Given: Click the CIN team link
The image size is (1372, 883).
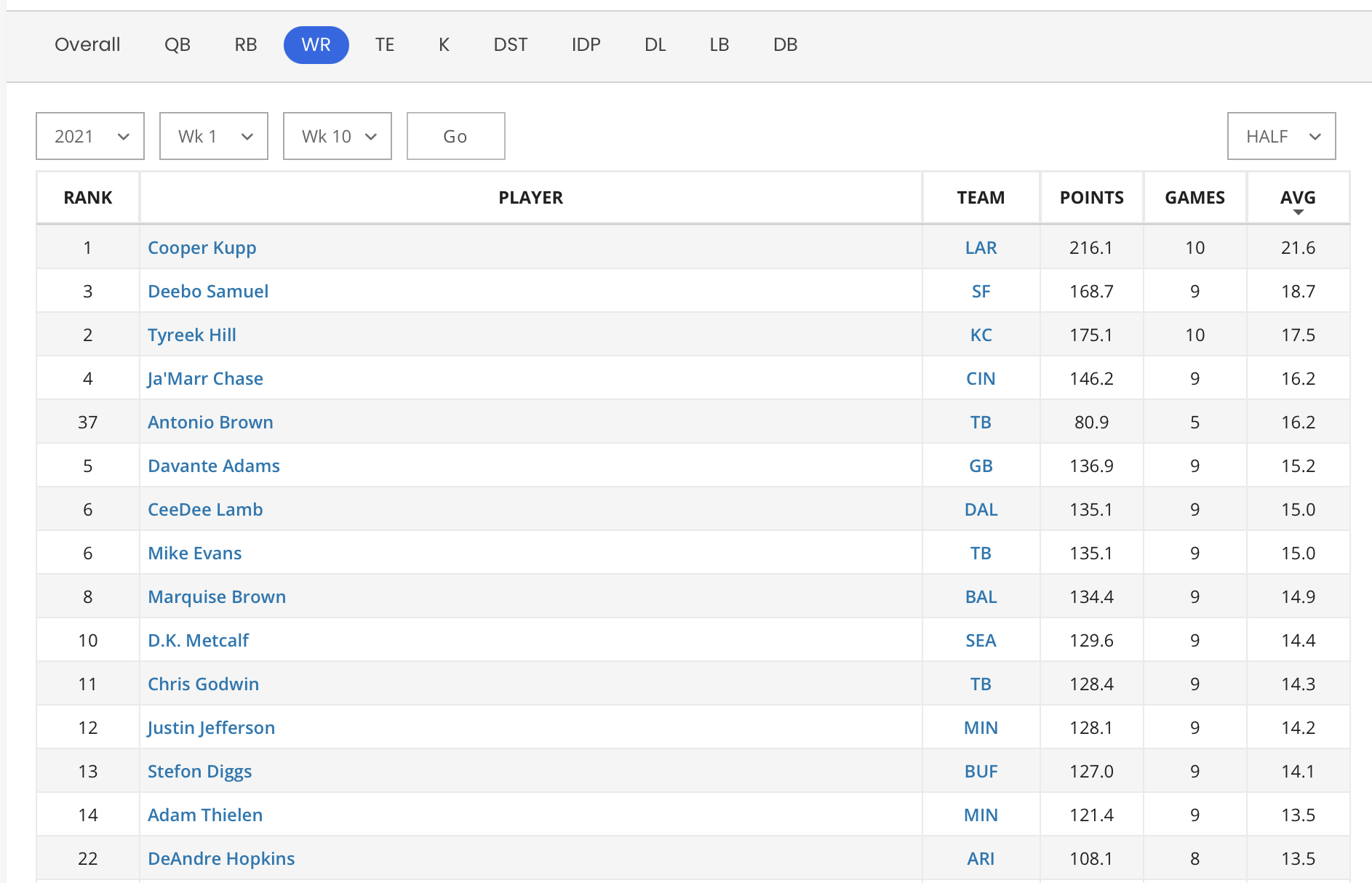Looking at the screenshot, I should 981,379.
